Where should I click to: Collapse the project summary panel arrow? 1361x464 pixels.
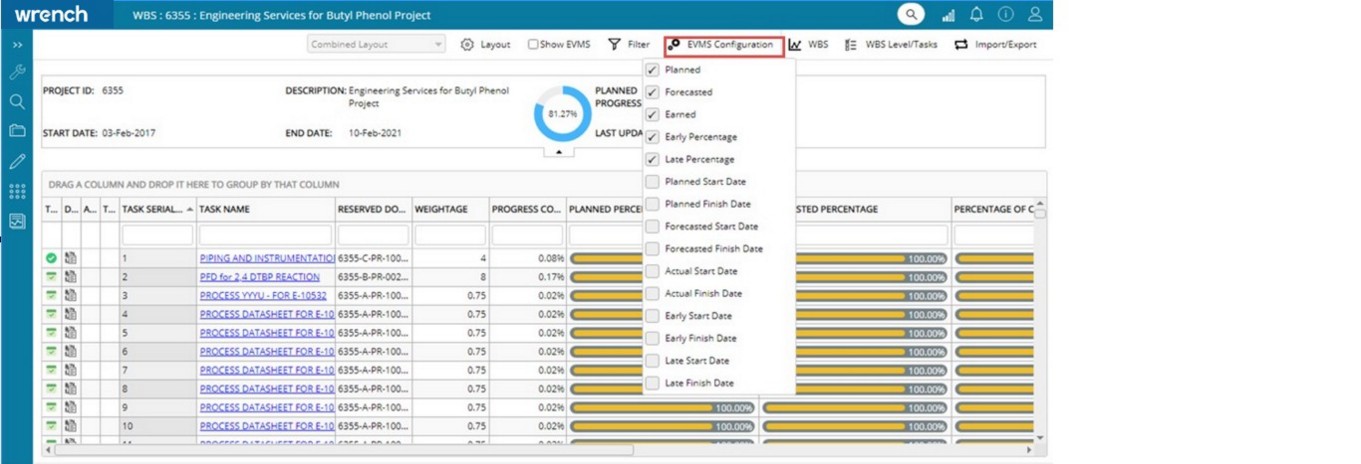pos(558,152)
